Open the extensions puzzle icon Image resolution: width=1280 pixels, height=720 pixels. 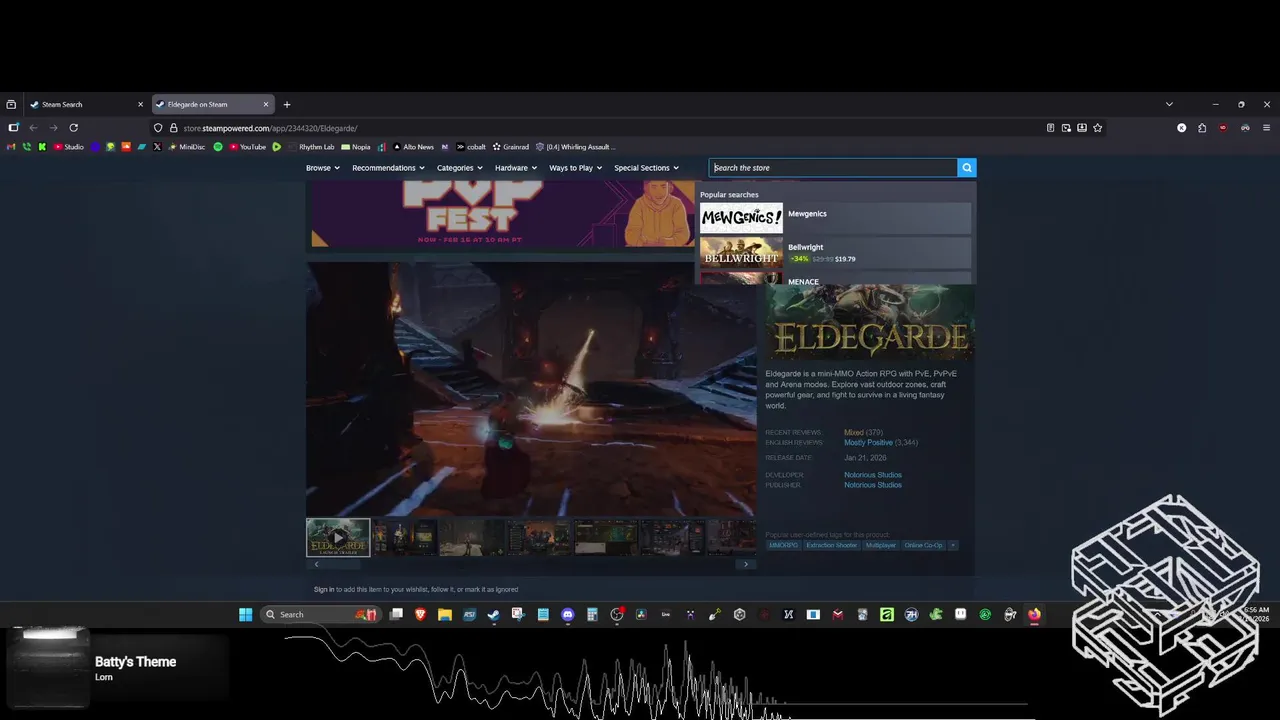tap(1202, 128)
